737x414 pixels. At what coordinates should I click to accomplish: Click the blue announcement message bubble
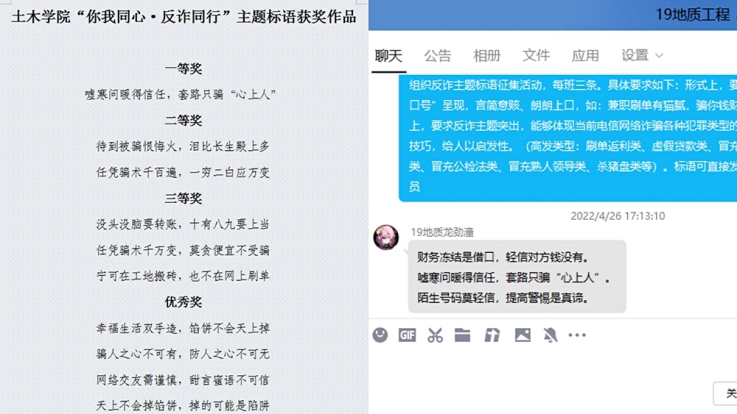(568, 137)
